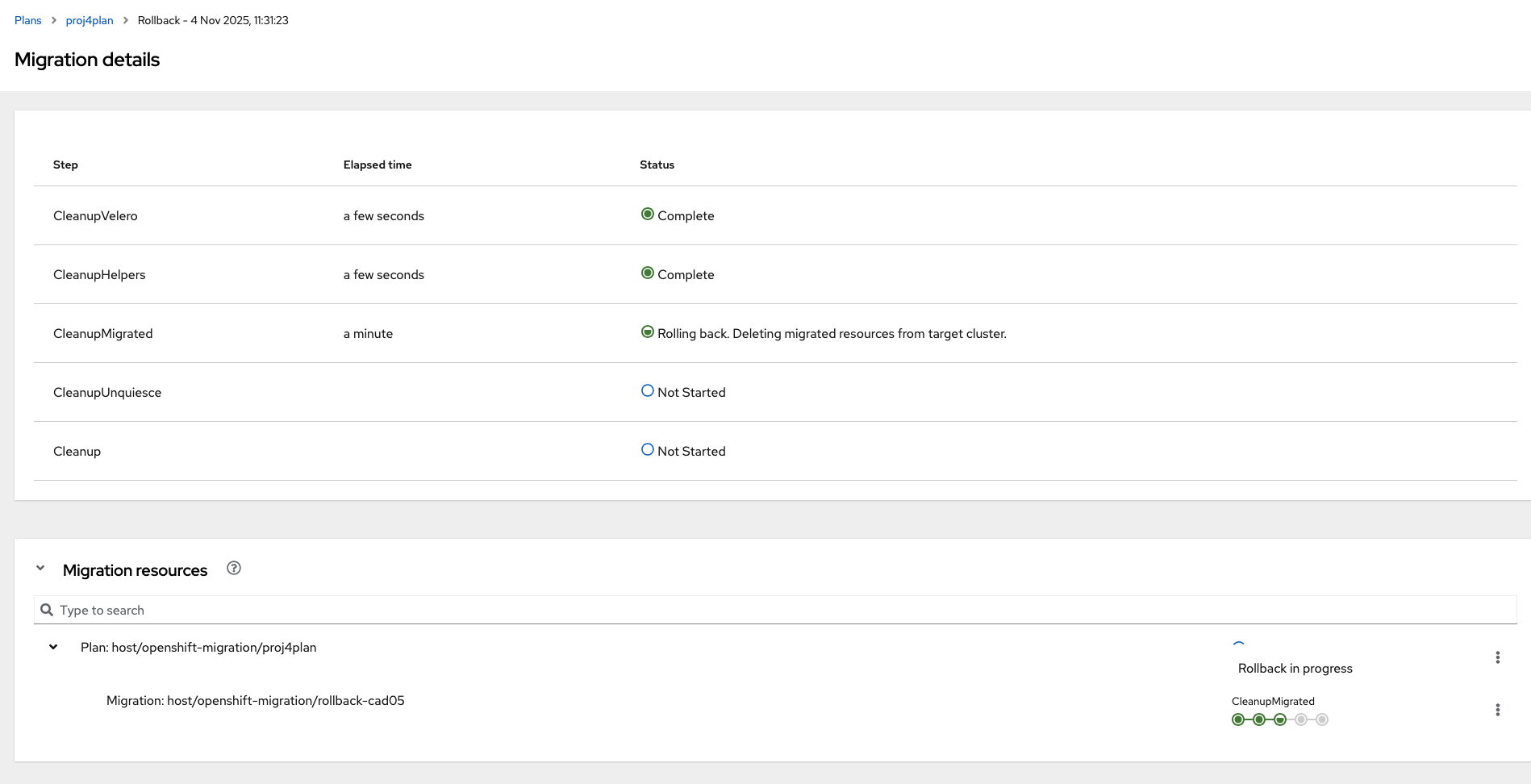This screenshot has height=784, width=1531.
Task: Click the CleanupVelero Complete status icon
Action: coord(647,215)
